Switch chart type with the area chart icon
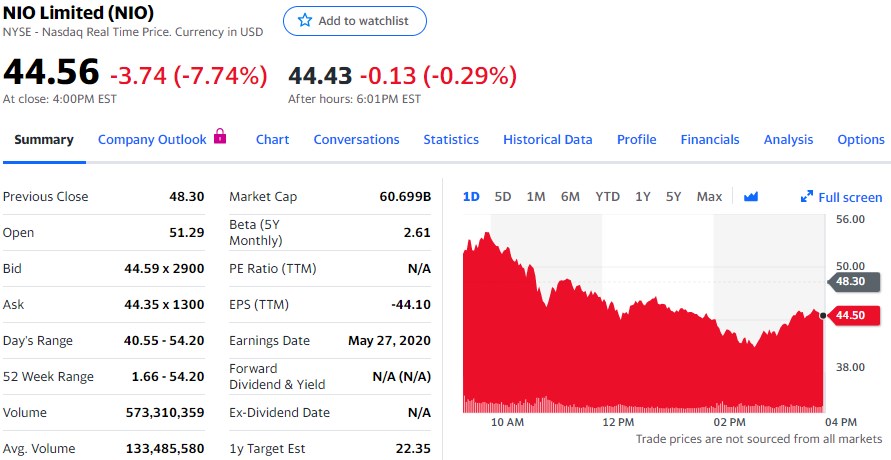Viewport: 891px width, 460px height. 751,197
